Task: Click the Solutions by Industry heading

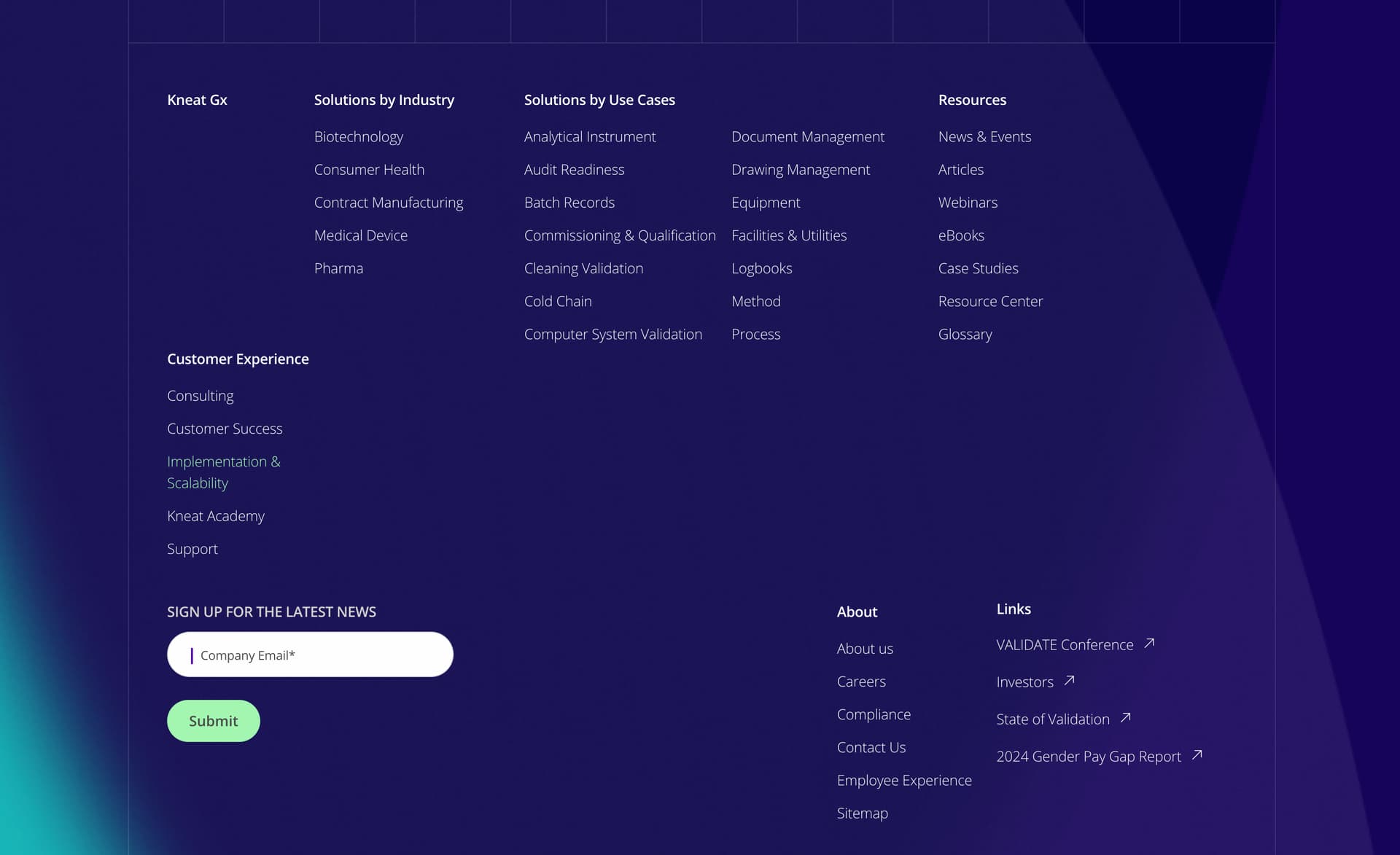Action: click(x=384, y=100)
